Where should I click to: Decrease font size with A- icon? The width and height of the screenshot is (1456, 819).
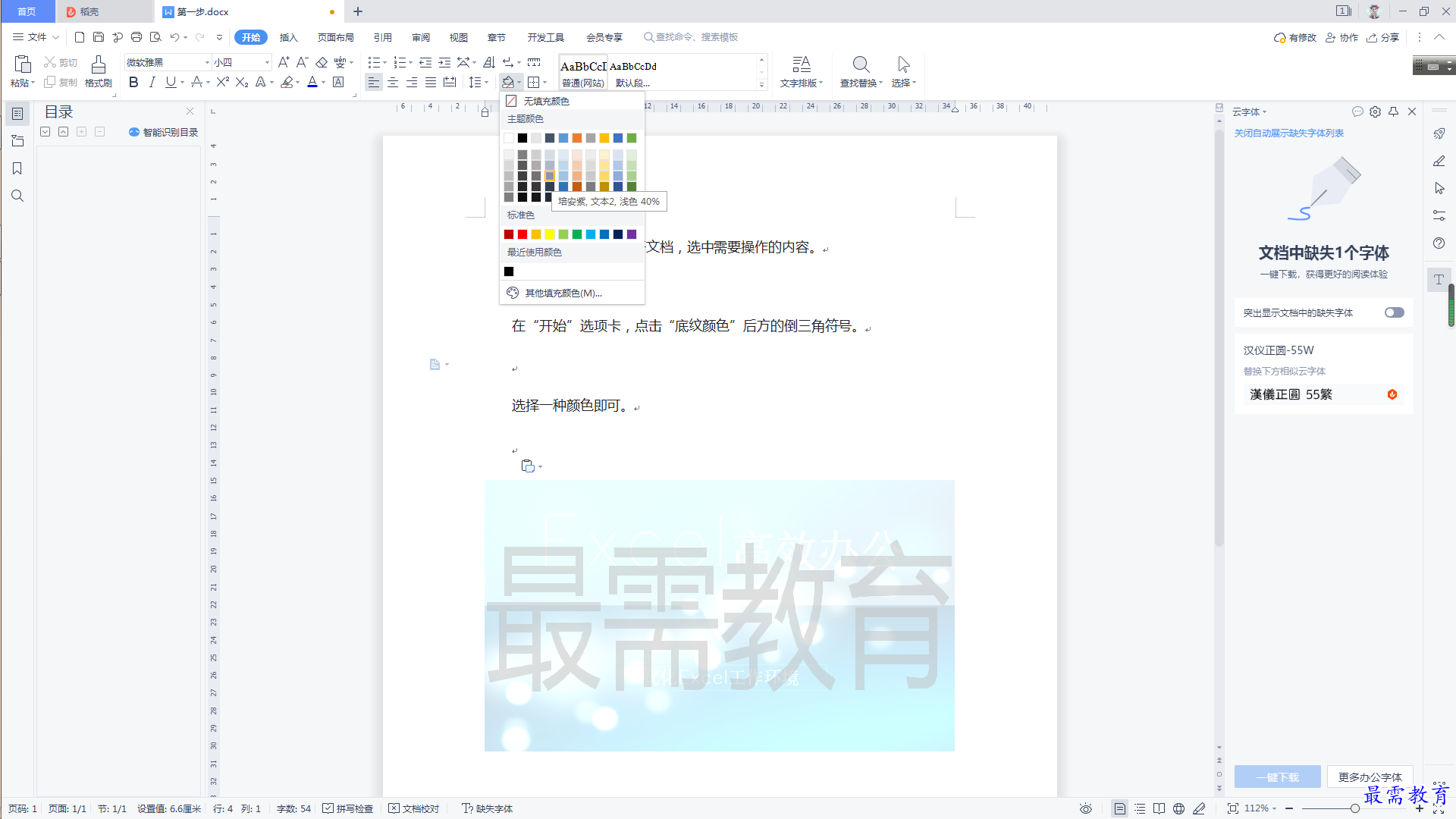[x=302, y=62]
